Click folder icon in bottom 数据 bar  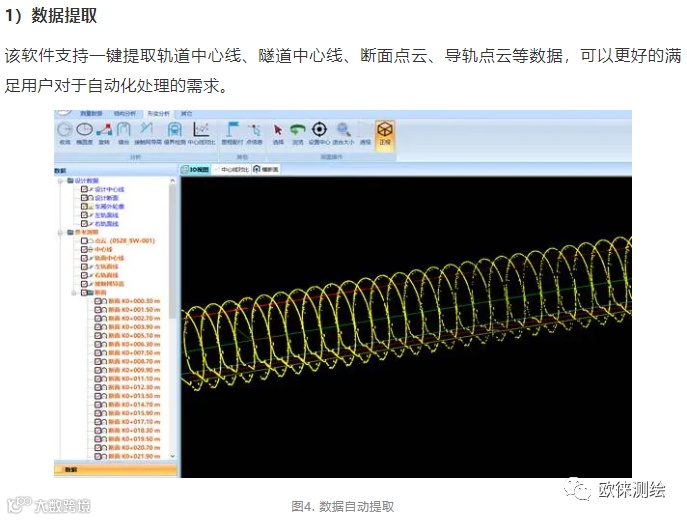click(59, 470)
